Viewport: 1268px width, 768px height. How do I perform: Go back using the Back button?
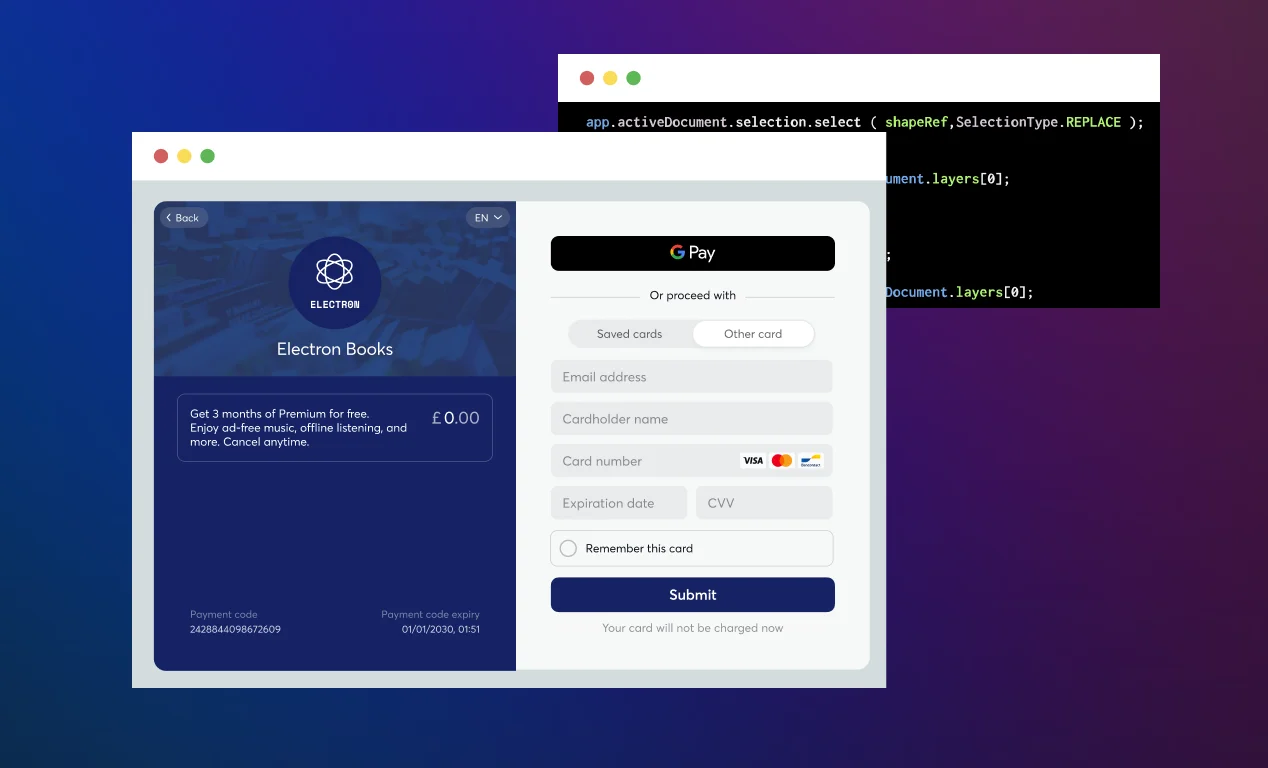coord(184,217)
